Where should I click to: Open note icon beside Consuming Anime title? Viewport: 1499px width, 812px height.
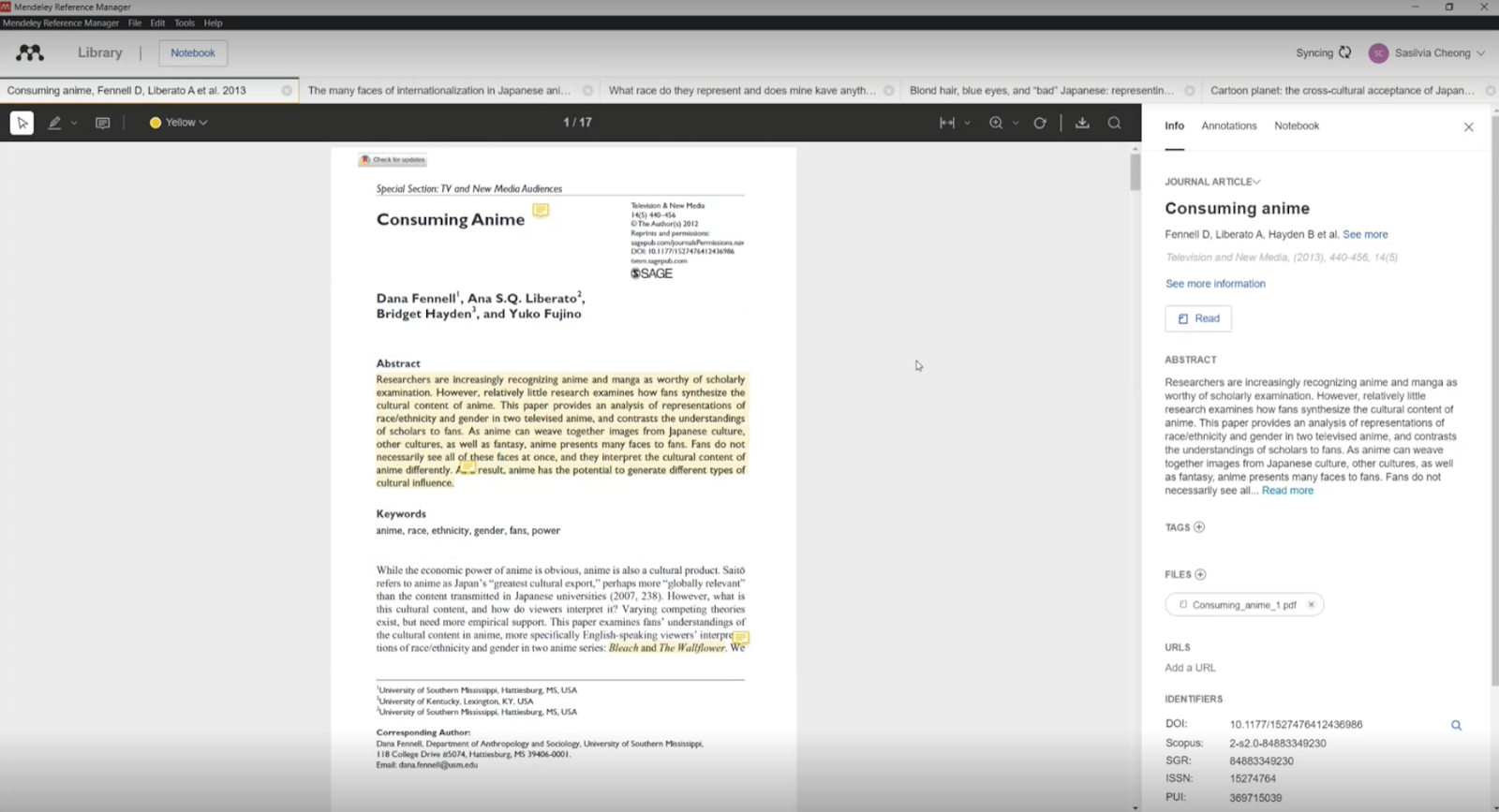(541, 211)
